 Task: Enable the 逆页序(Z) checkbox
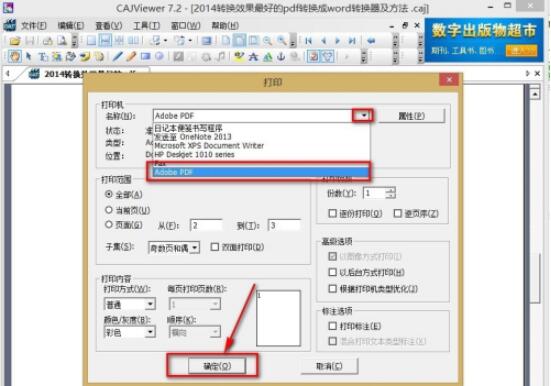click(397, 213)
